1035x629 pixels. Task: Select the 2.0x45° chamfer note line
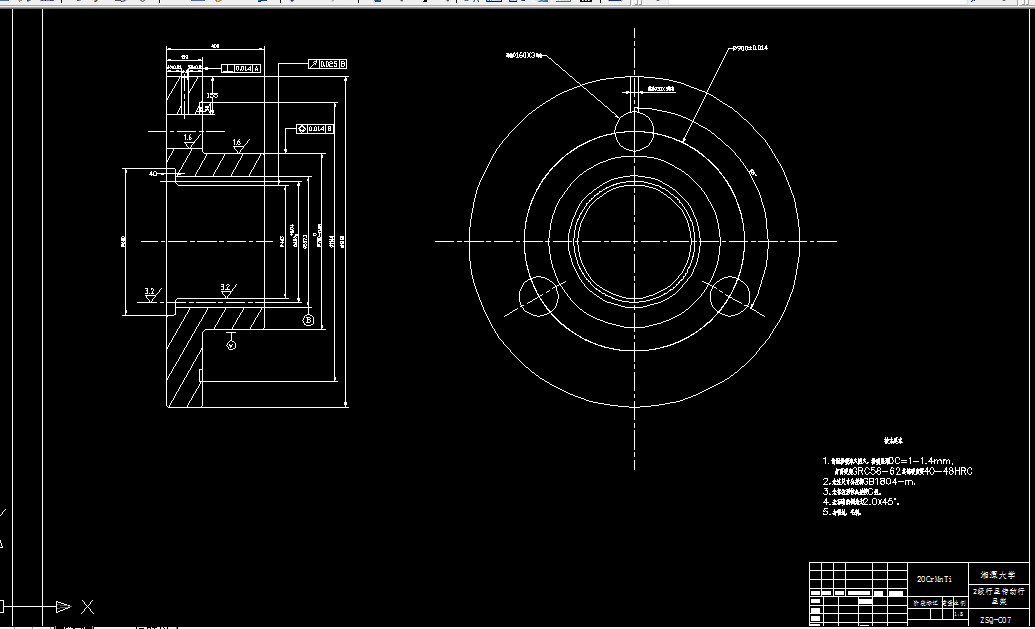tap(861, 502)
